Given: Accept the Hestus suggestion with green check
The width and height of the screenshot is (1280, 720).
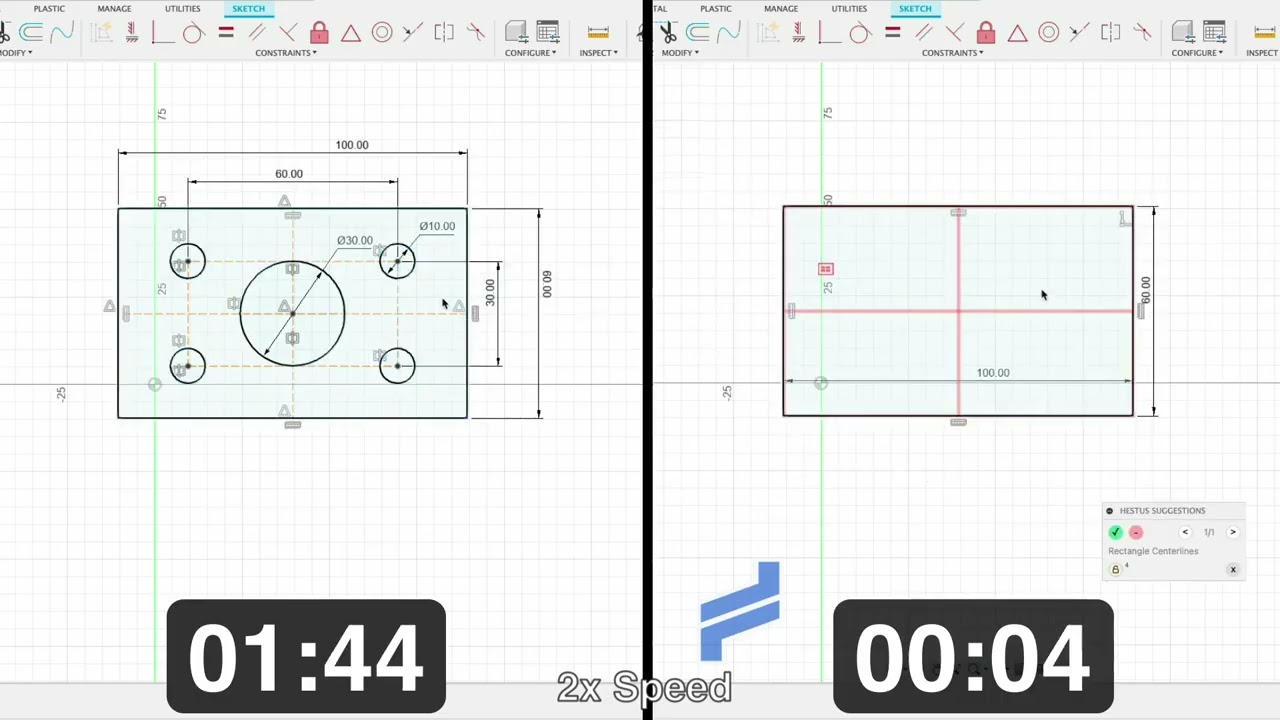Looking at the screenshot, I should coord(1116,533).
